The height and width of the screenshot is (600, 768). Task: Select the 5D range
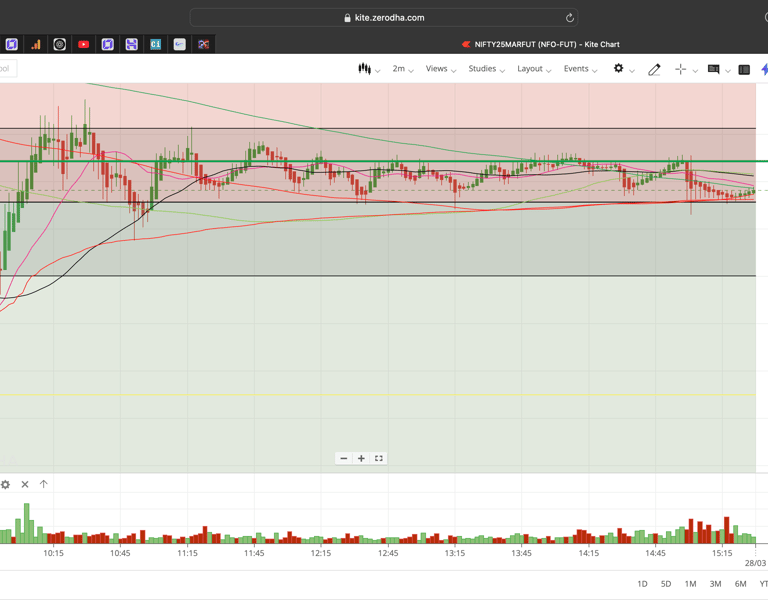tap(666, 584)
